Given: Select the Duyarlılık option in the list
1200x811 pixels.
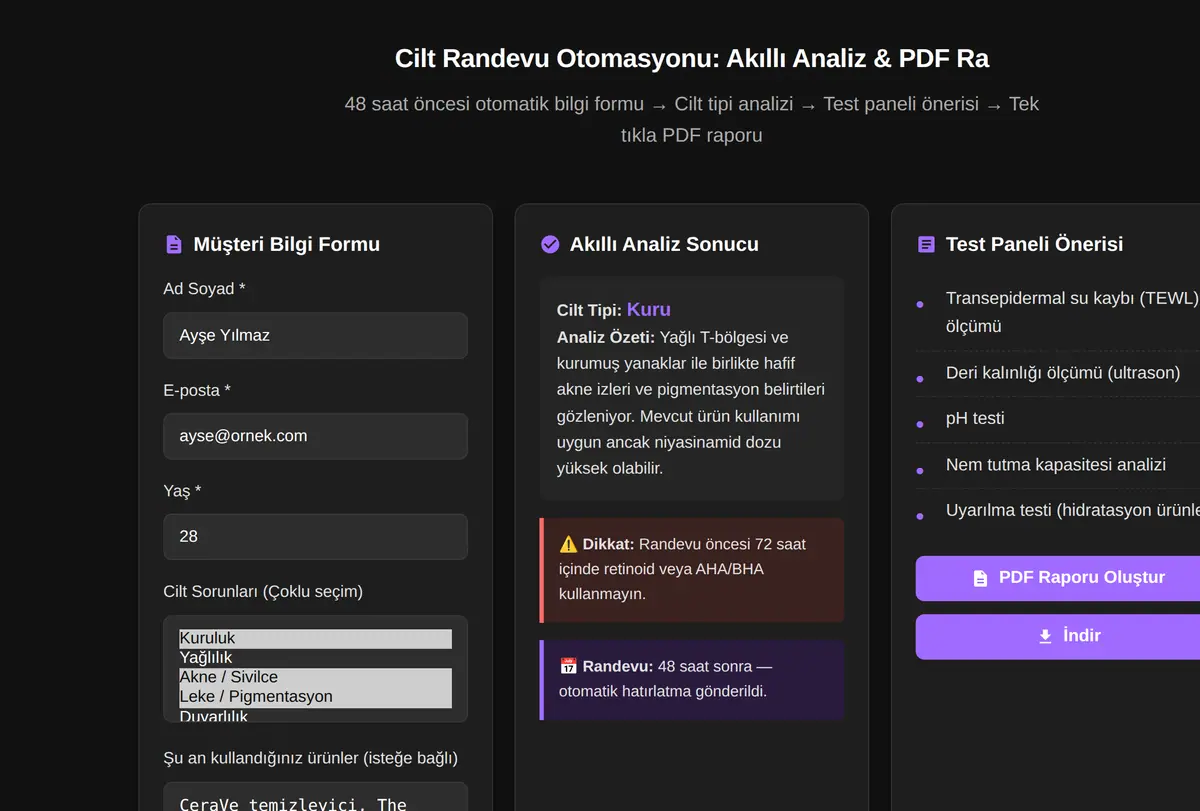Looking at the screenshot, I should pos(315,715).
